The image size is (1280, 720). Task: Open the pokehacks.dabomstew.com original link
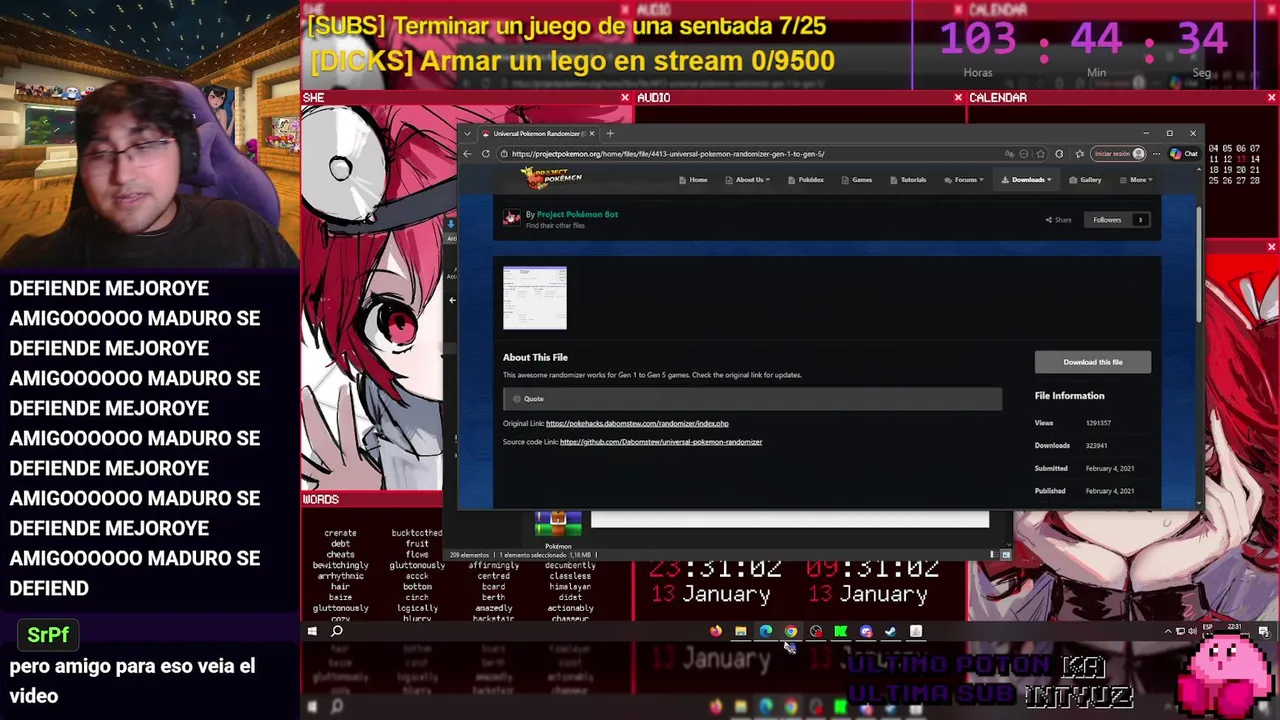(x=637, y=423)
